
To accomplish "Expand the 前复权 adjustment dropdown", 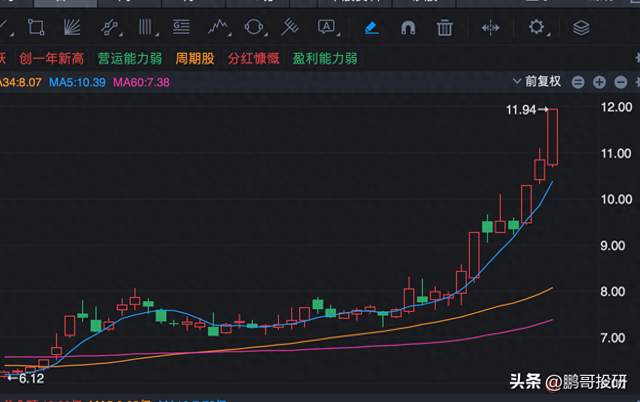I will (x=549, y=81).
